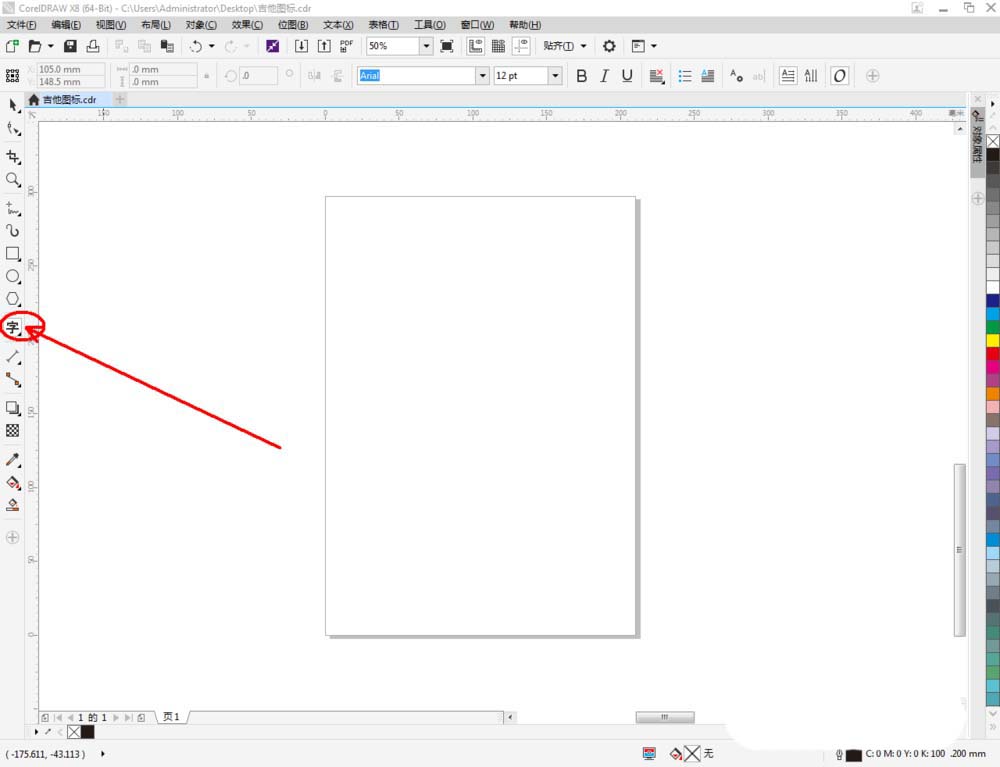The height and width of the screenshot is (767, 1000).
Task: Open the 视图(V) menu
Action: (x=111, y=25)
